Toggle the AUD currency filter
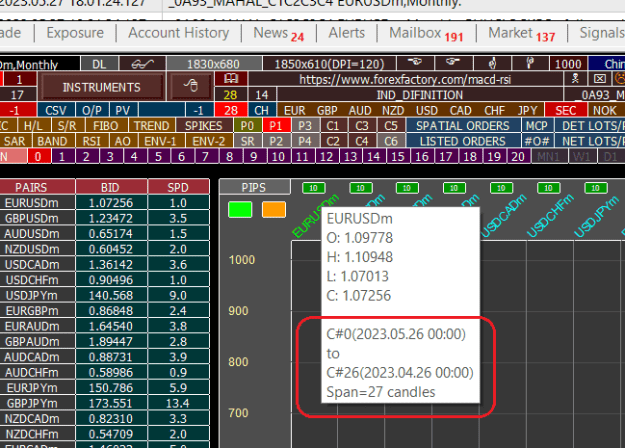The width and height of the screenshot is (625, 448). tap(360, 110)
